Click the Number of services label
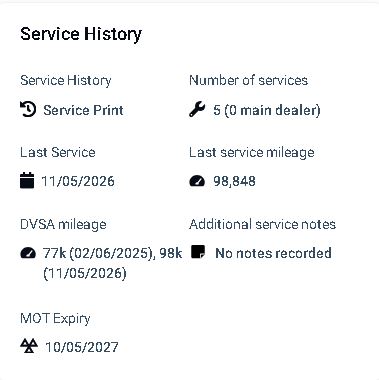379x380 pixels. click(248, 80)
